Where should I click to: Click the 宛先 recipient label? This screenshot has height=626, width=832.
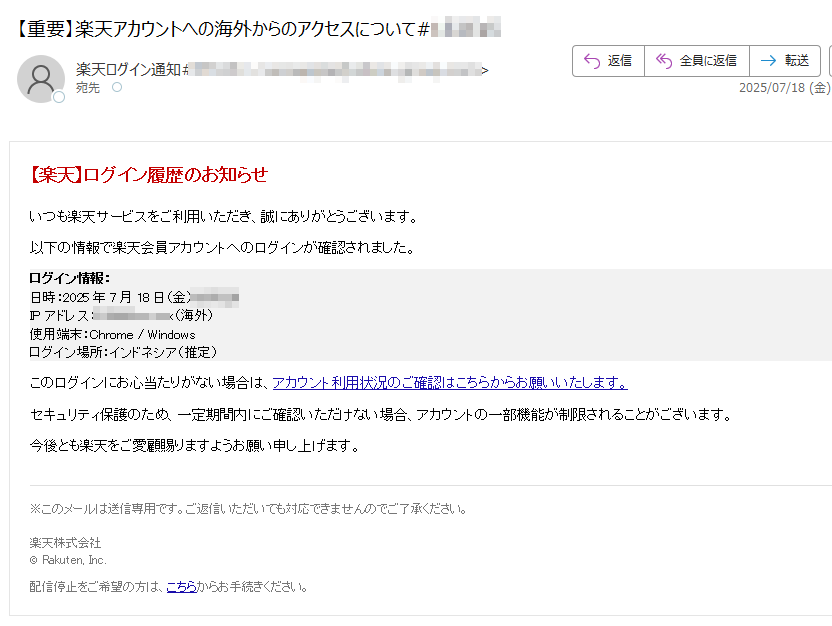tap(88, 88)
